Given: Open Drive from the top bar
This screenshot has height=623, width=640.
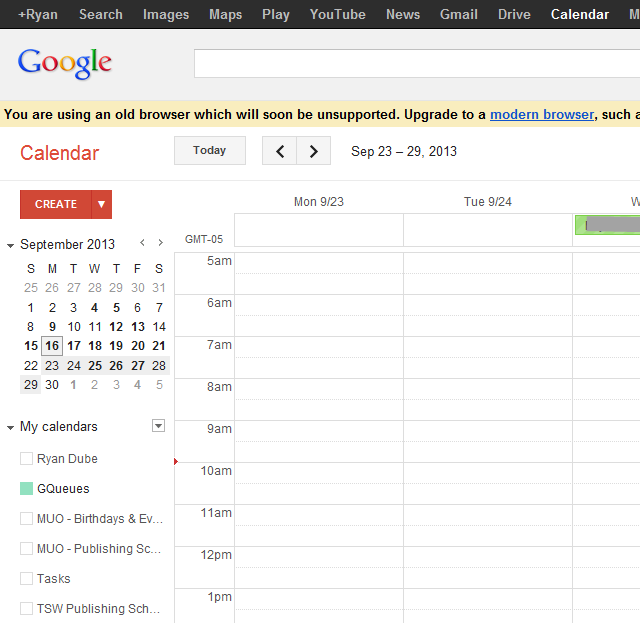Looking at the screenshot, I should click(x=514, y=14).
